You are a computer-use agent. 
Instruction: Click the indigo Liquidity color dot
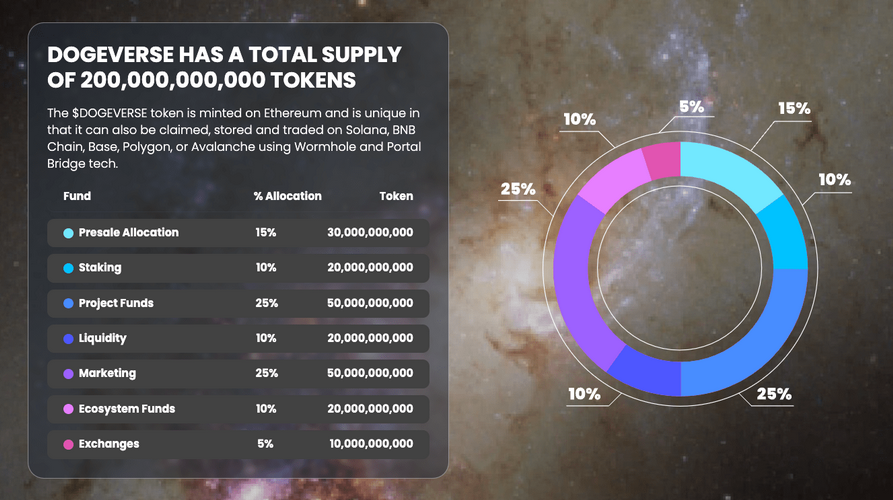[68, 338]
